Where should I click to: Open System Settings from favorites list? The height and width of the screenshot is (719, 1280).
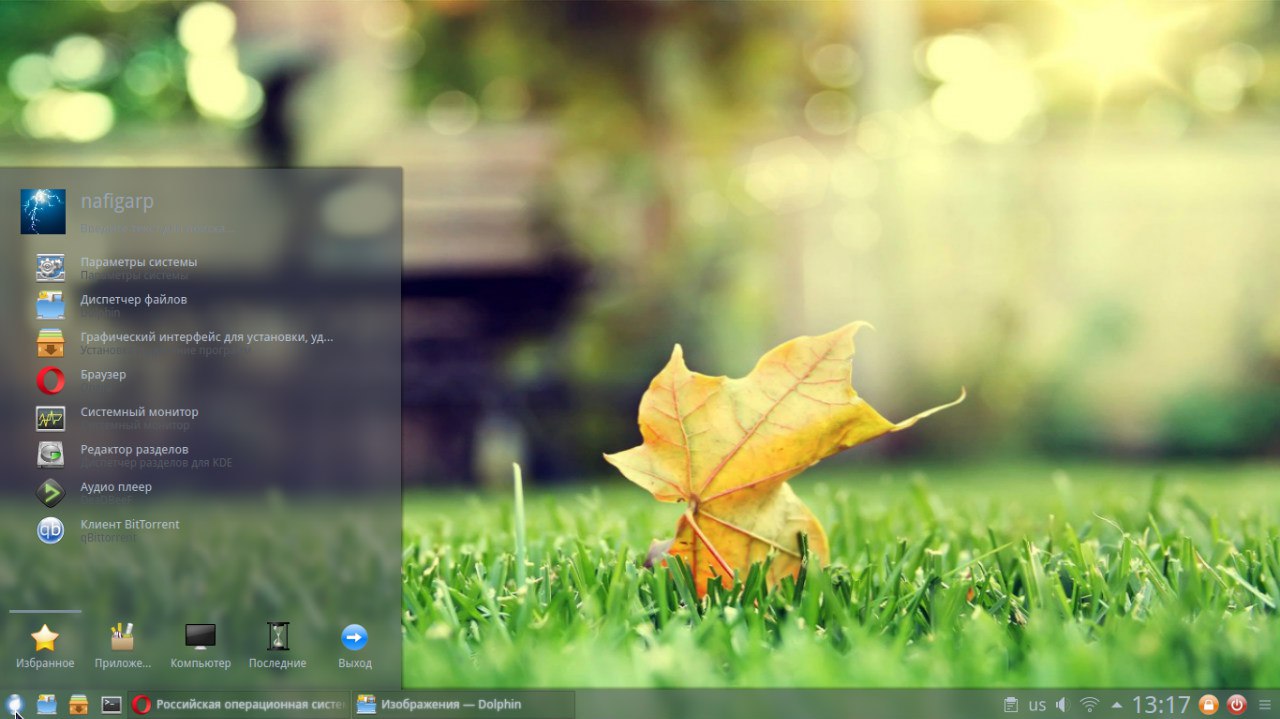click(138, 267)
